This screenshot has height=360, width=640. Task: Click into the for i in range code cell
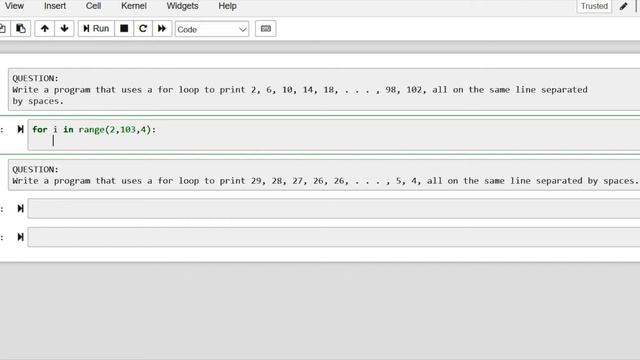pyautogui.click(x=334, y=135)
